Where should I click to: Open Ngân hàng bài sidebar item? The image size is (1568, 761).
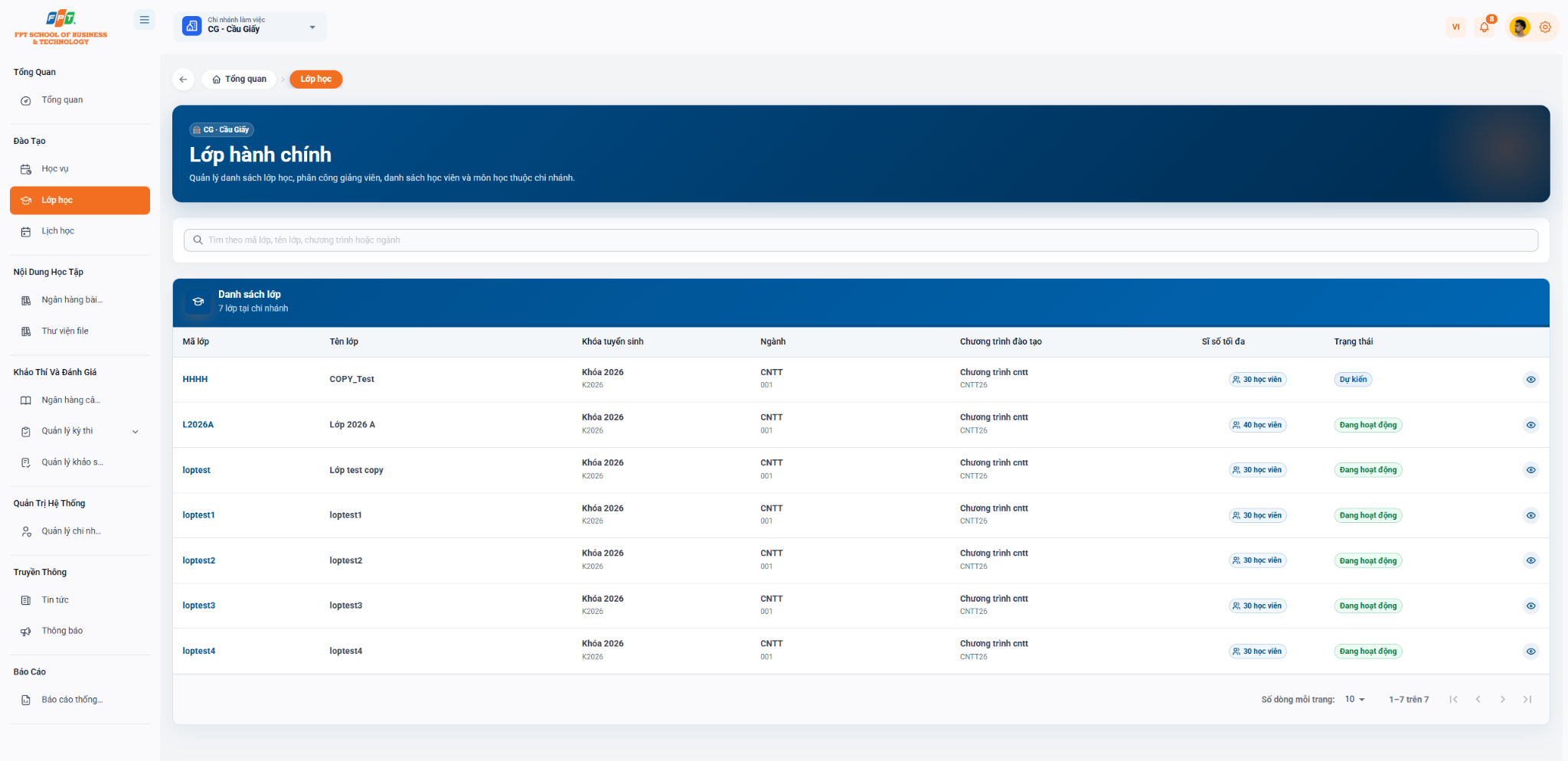click(80, 300)
